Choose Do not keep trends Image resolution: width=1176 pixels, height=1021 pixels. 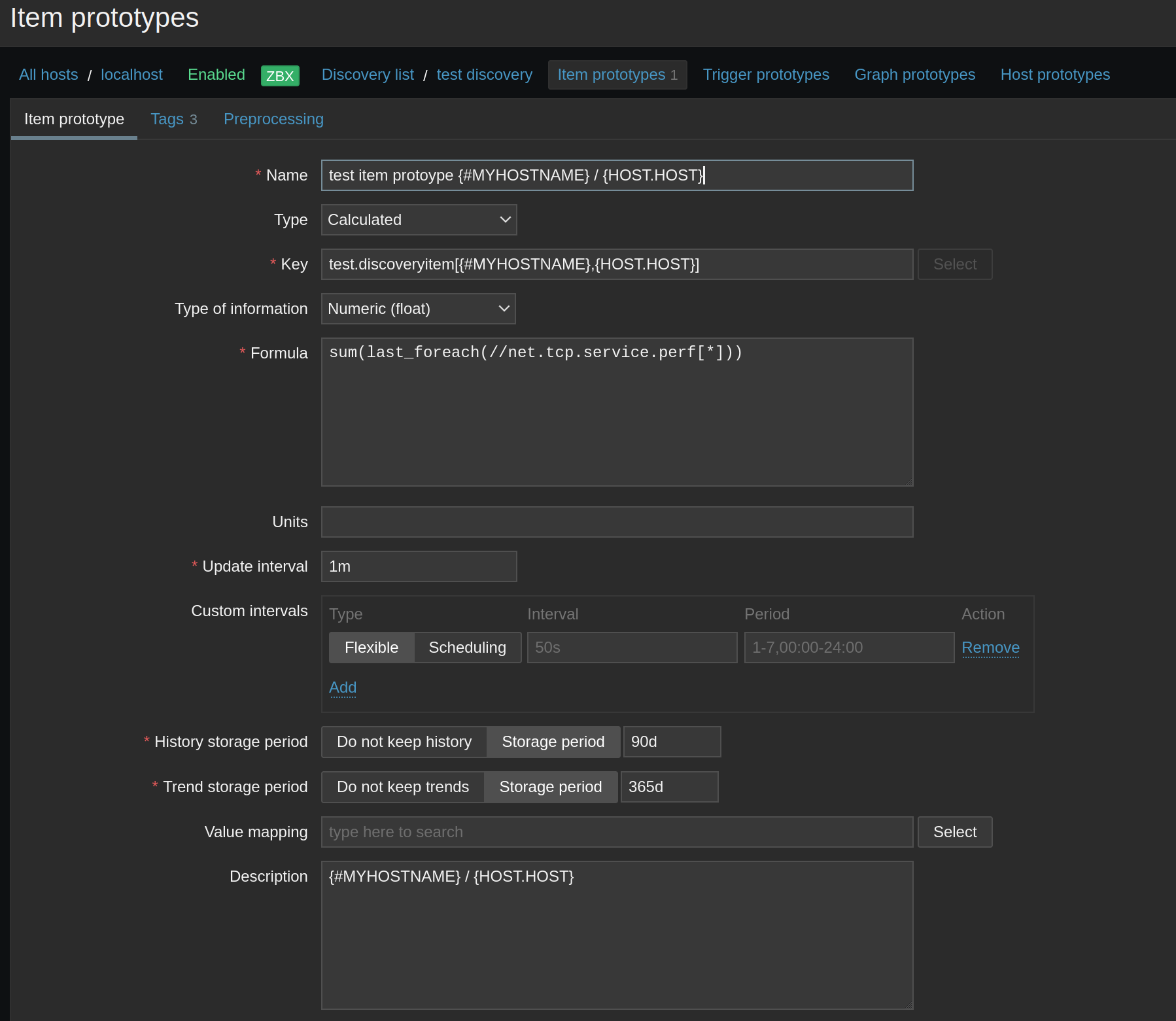403,787
